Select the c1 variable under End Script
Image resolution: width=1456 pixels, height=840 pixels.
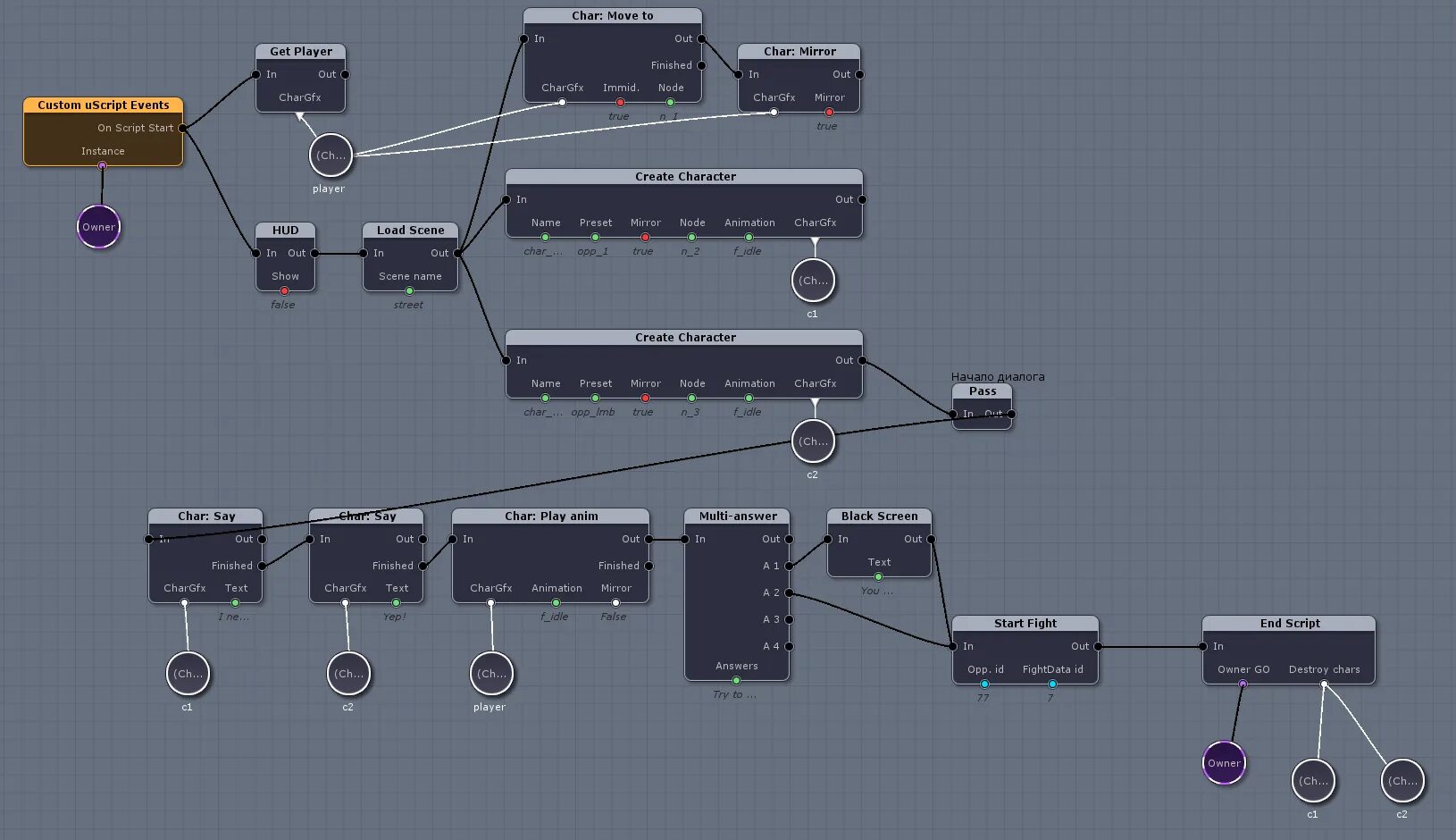coord(1313,781)
